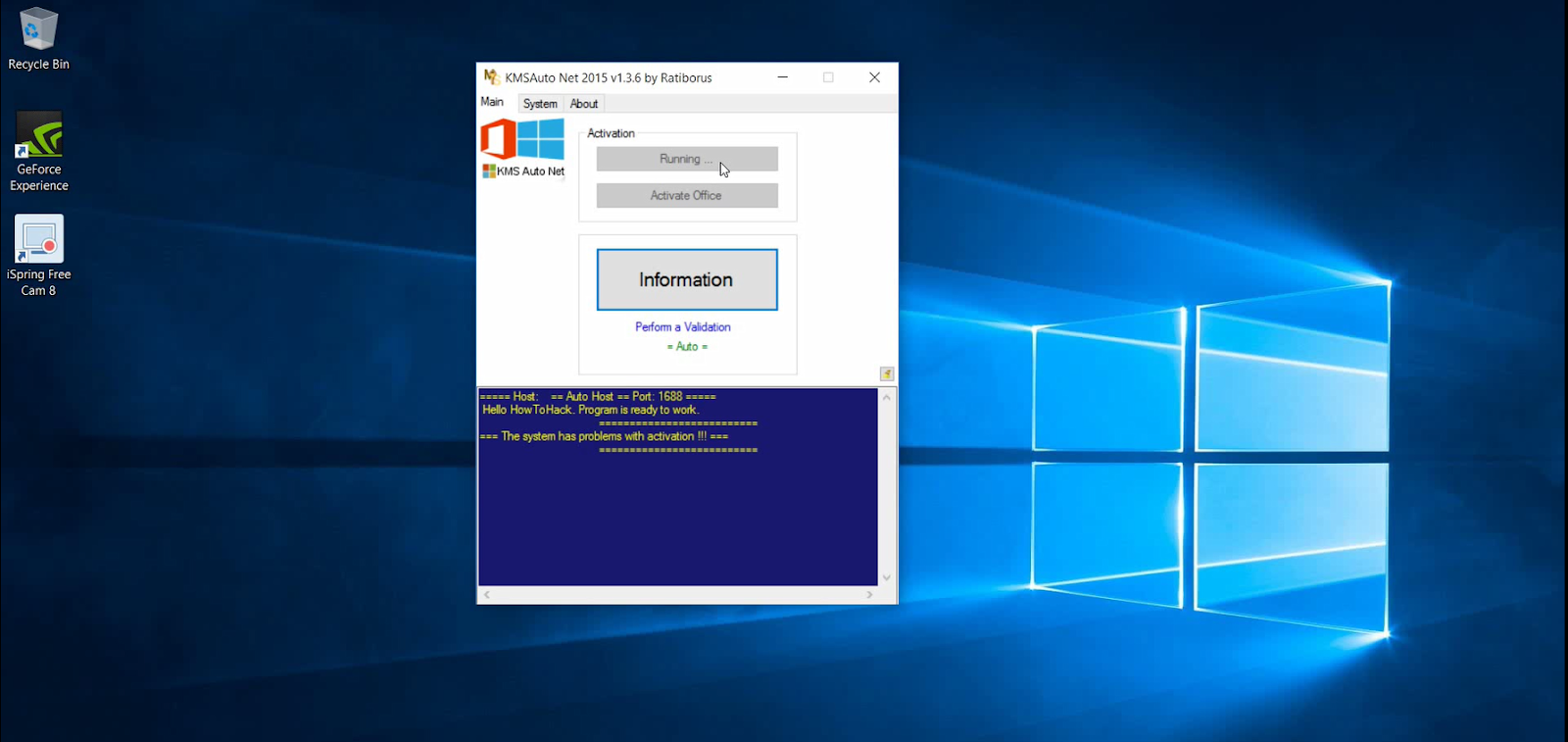Click the console's scroll left arrow
This screenshot has width=1568, height=742.
487,595
